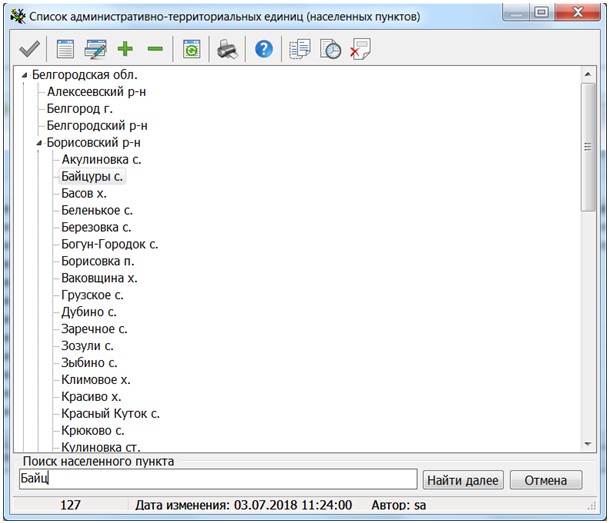Refresh the list with green refresh icon
The image size is (609, 523).
[x=191, y=49]
